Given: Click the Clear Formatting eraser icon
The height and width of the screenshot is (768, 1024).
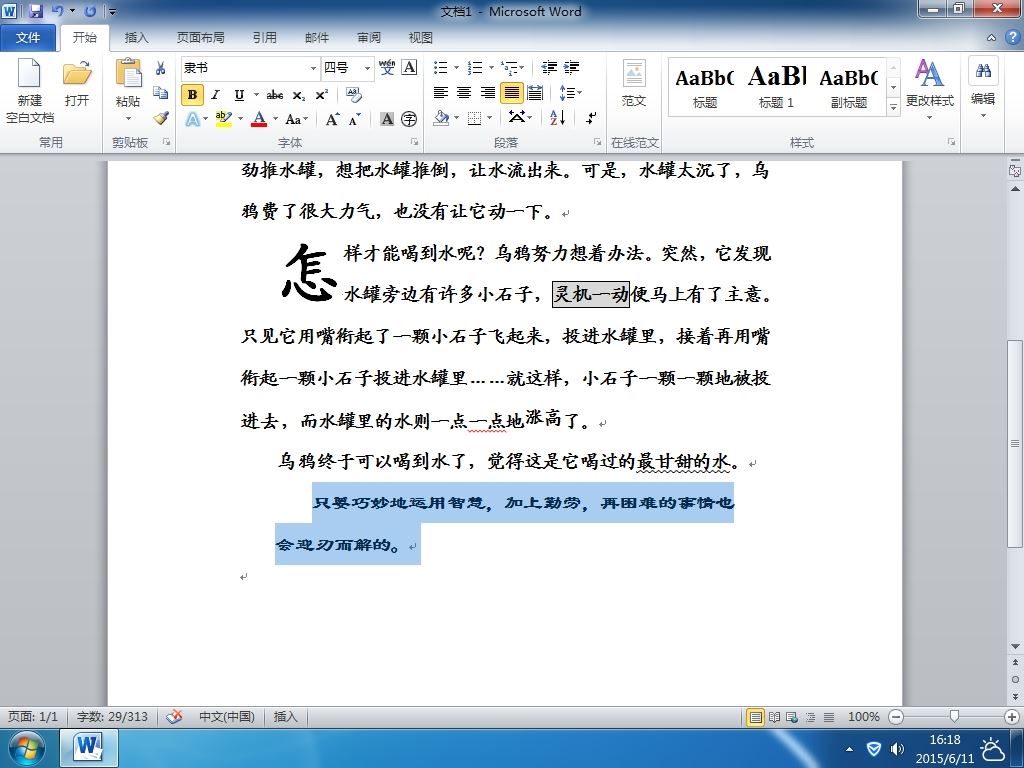Looking at the screenshot, I should click(x=354, y=95).
